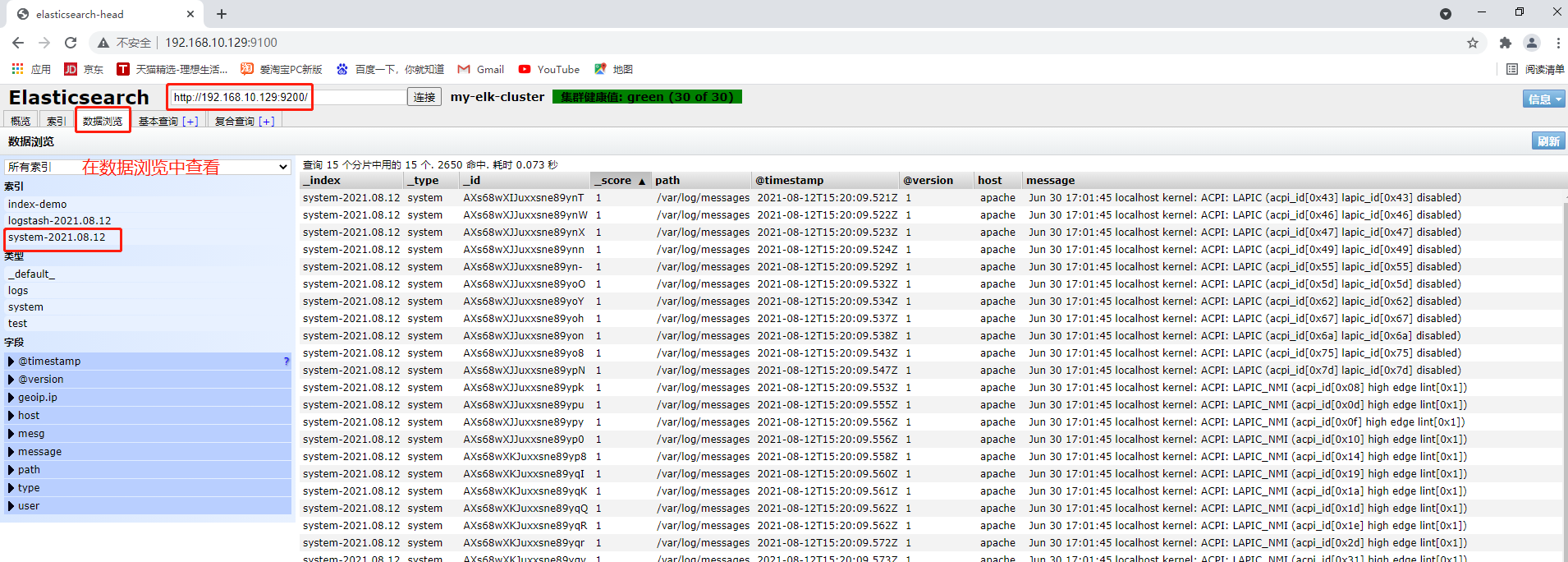Add new 复合查询 tab with plus

click(267, 121)
